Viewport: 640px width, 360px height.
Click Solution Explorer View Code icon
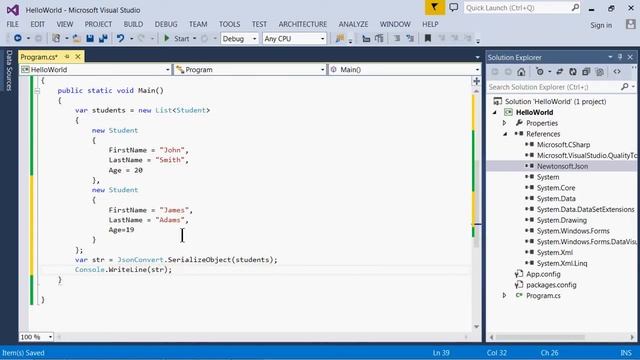(617, 72)
